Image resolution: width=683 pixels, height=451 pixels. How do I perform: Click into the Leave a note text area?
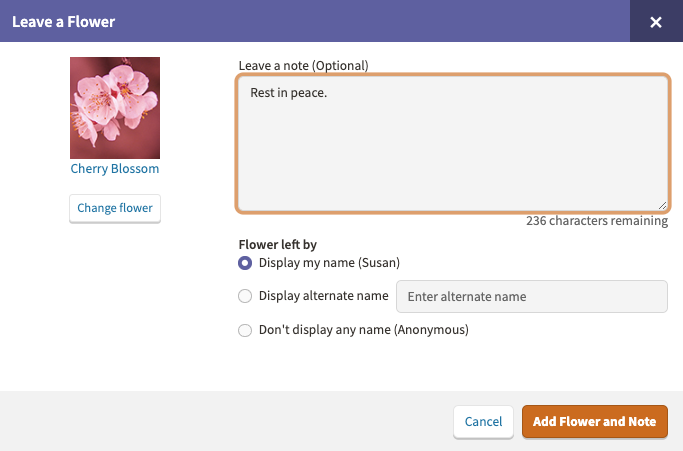click(453, 143)
